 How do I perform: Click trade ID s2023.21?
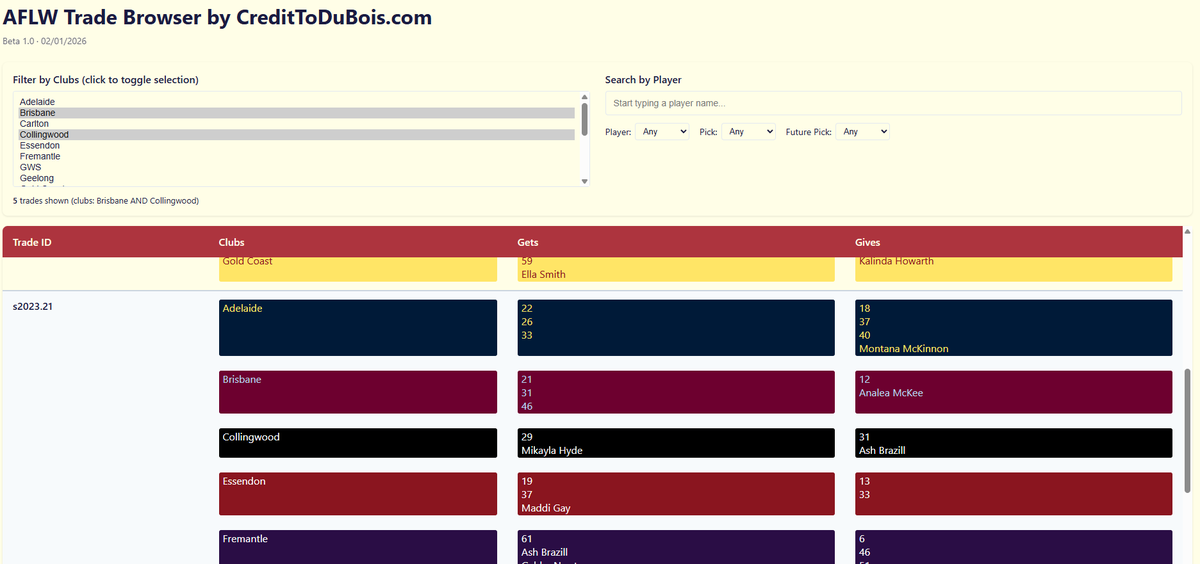point(33,307)
